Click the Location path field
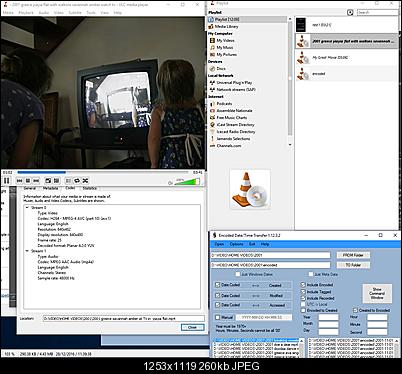Image resolution: width=402 pixels, height=374 pixels. pos(124,318)
